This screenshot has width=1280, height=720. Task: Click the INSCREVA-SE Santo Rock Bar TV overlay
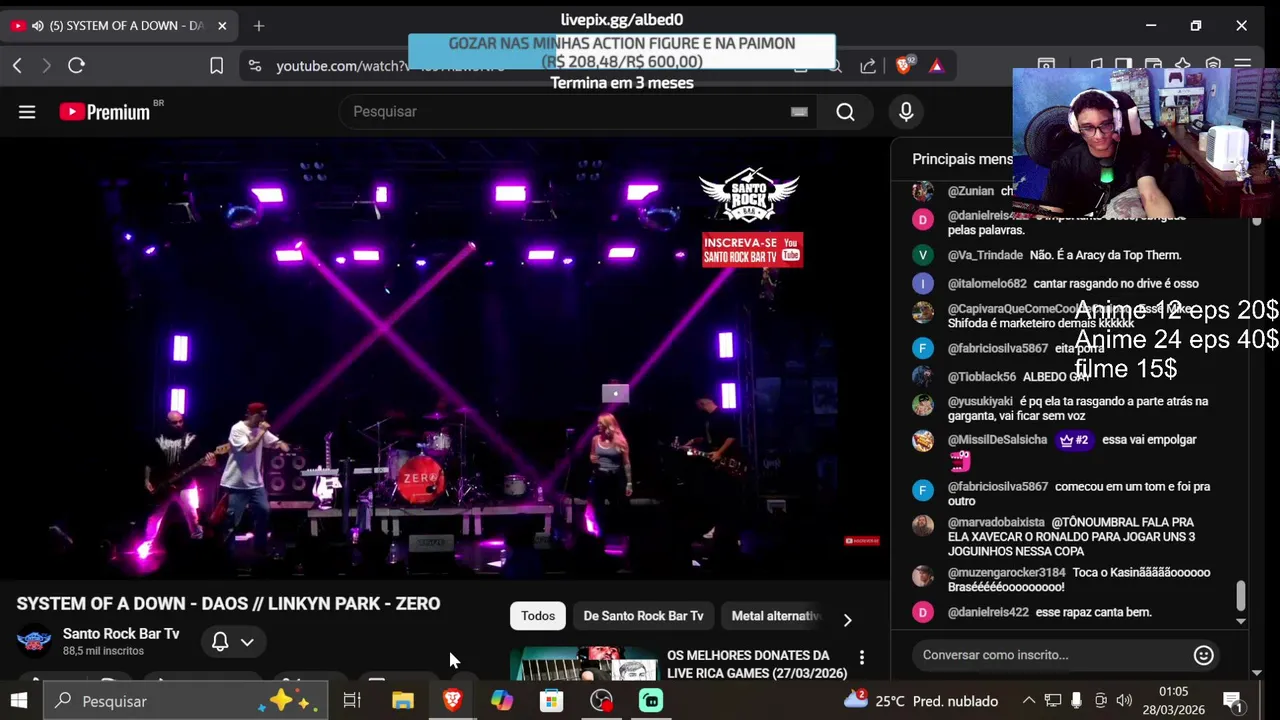(752, 250)
